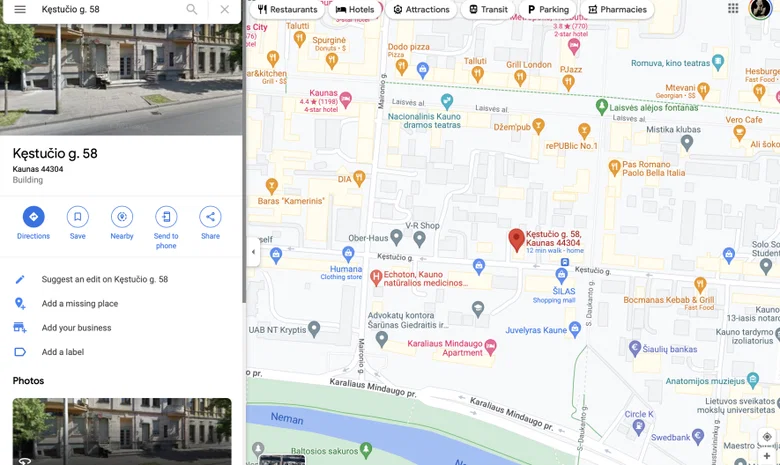Click the search magnifier icon
780x465 pixels.
pyautogui.click(x=192, y=9)
